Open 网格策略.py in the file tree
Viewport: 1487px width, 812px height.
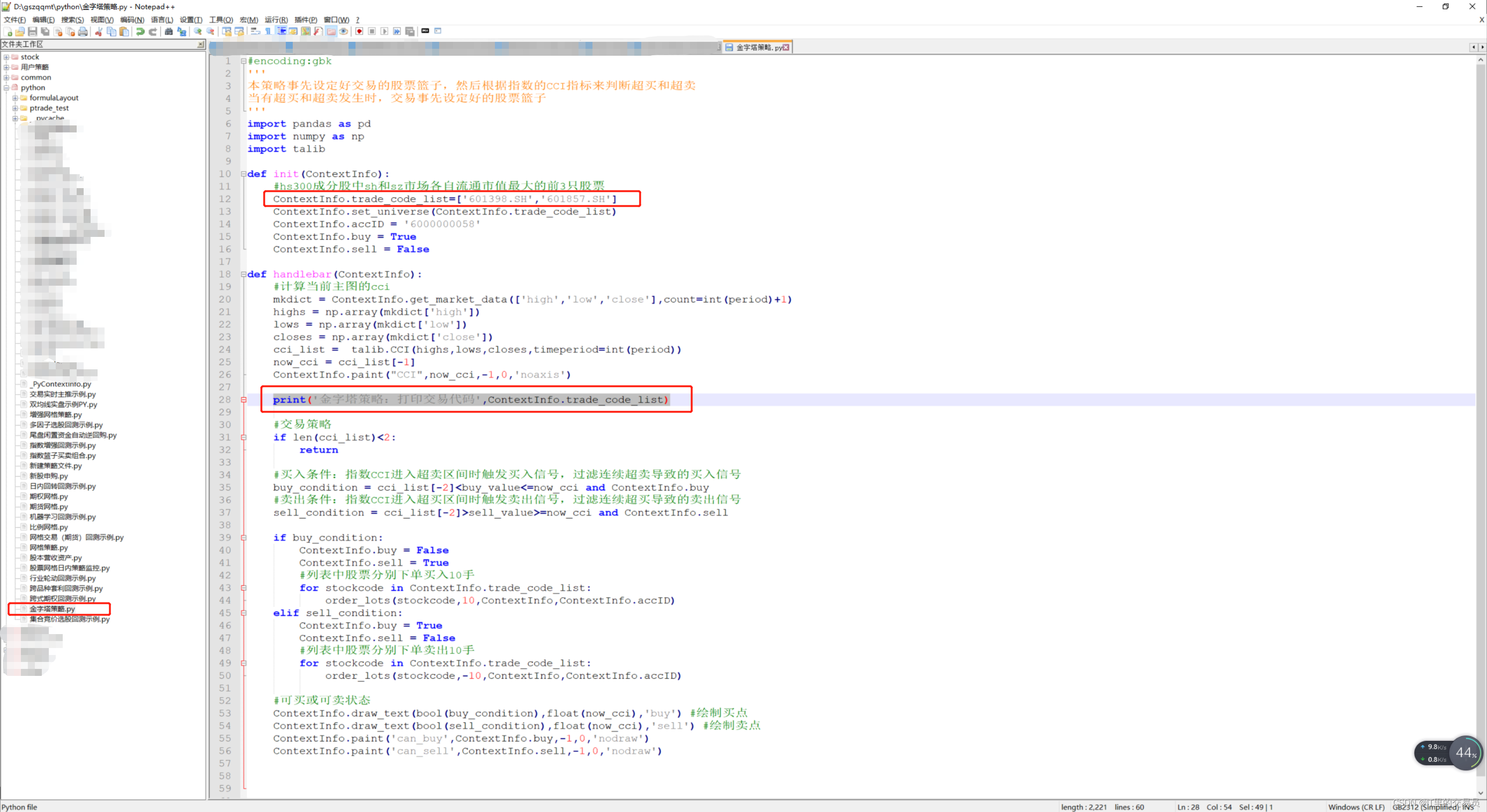click(x=48, y=548)
